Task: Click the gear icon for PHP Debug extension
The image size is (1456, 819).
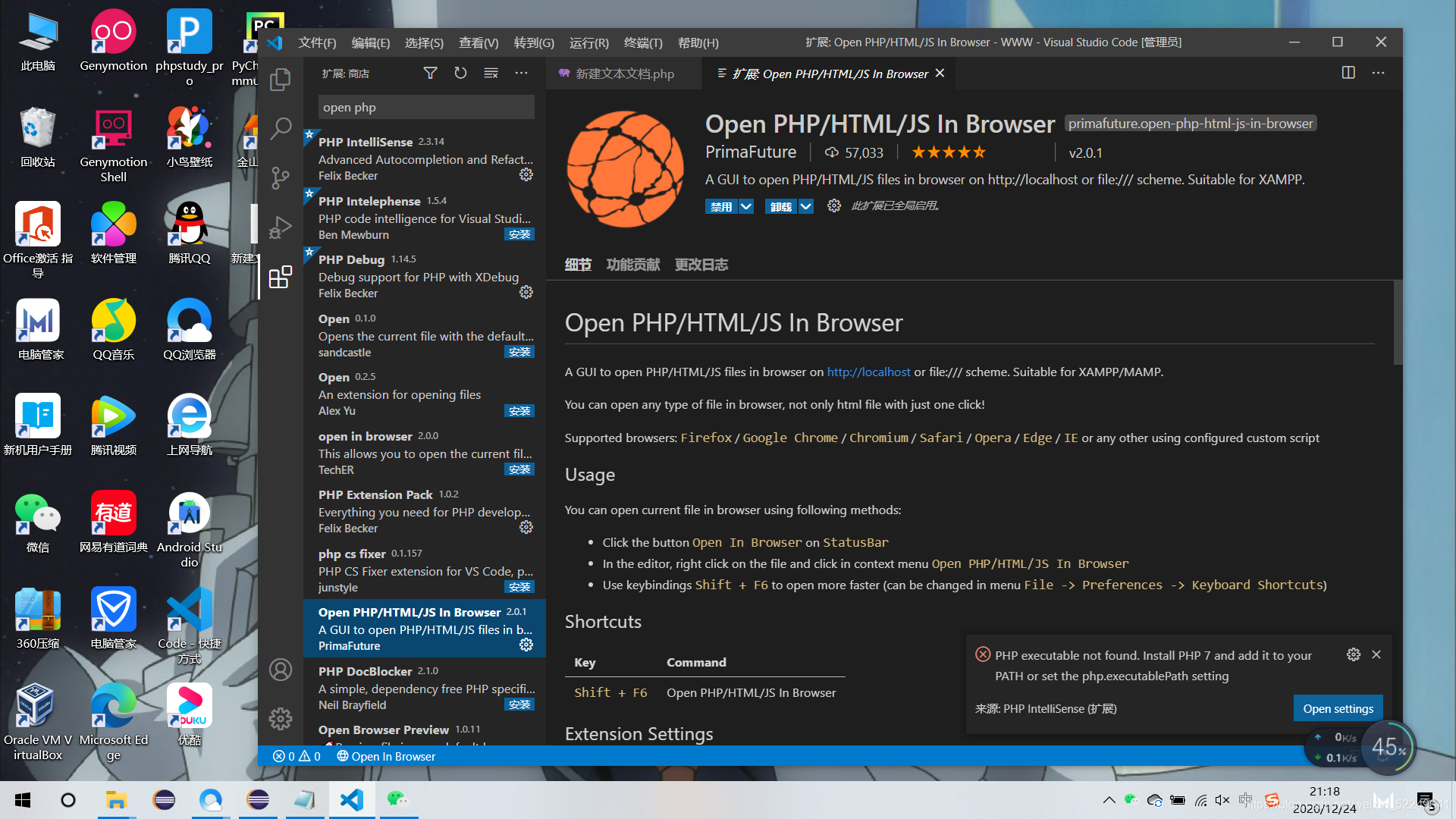Action: pos(526,293)
